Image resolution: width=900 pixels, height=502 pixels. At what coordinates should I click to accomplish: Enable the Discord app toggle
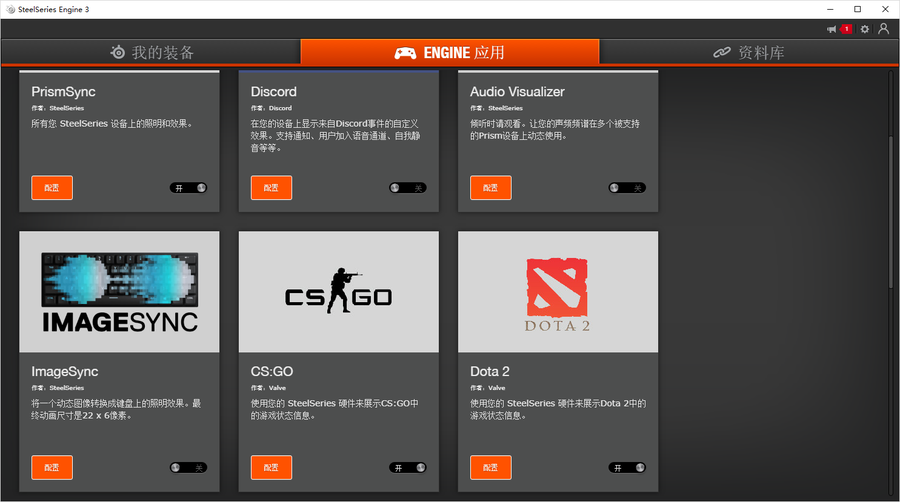pyautogui.click(x=408, y=188)
